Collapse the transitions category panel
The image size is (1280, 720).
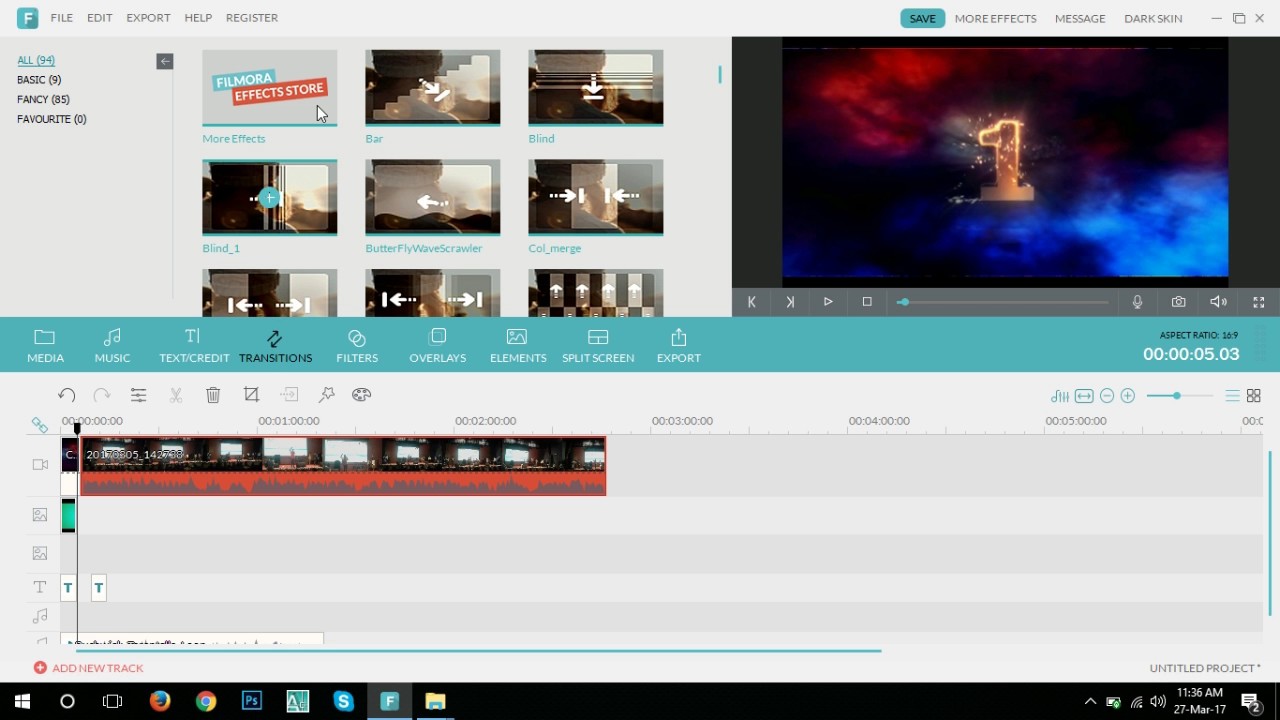coord(165,62)
